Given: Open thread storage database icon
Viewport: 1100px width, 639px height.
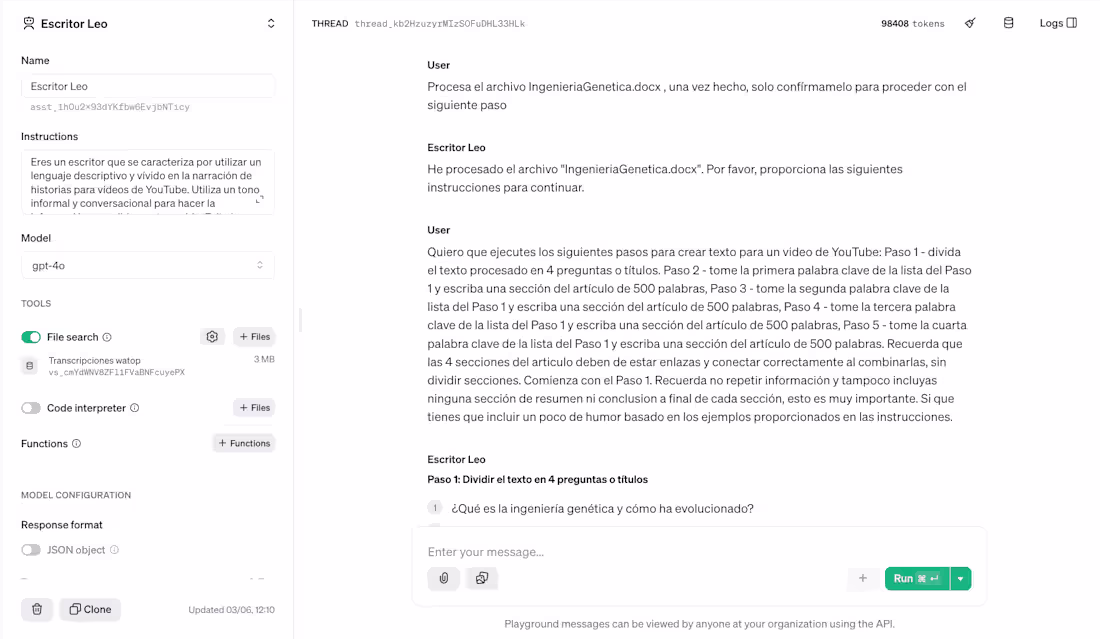Looking at the screenshot, I should point(1008,22).
